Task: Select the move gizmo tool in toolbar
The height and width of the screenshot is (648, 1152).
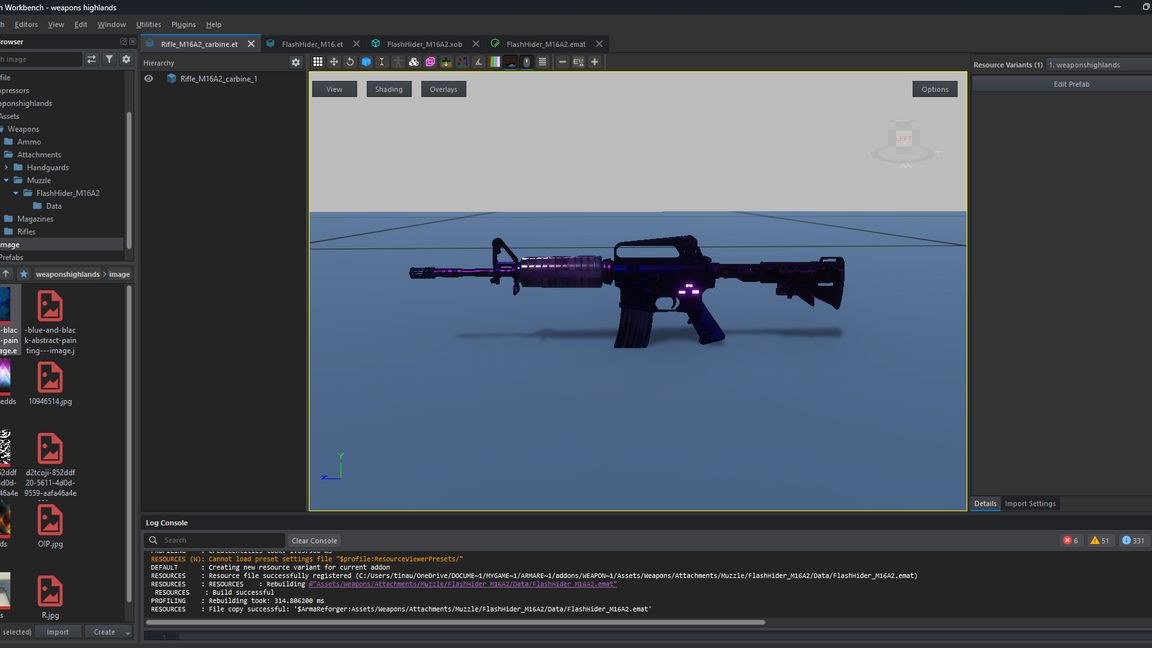Action: pyautogui.click(x=334, y=62)
